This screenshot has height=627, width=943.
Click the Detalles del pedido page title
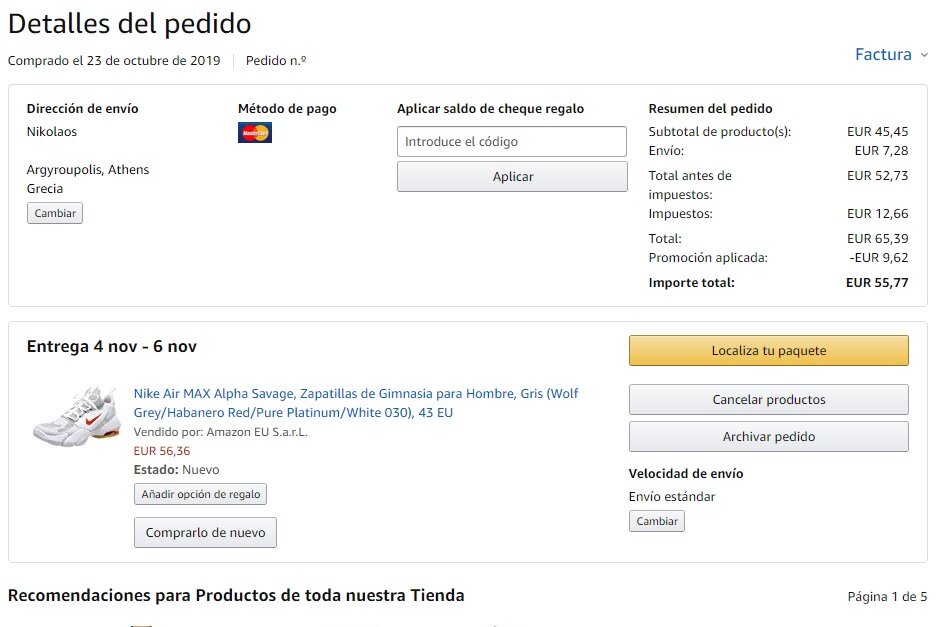(130, 24)
